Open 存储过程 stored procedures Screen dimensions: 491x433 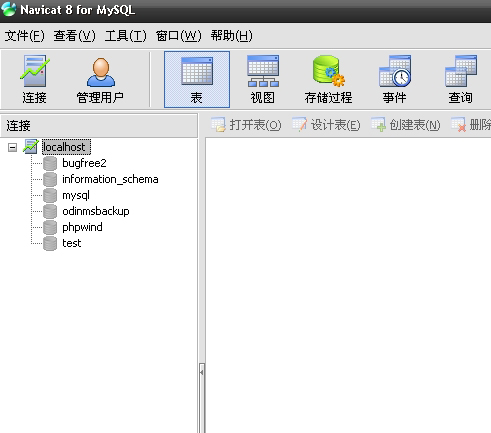[x=328, y=80]
